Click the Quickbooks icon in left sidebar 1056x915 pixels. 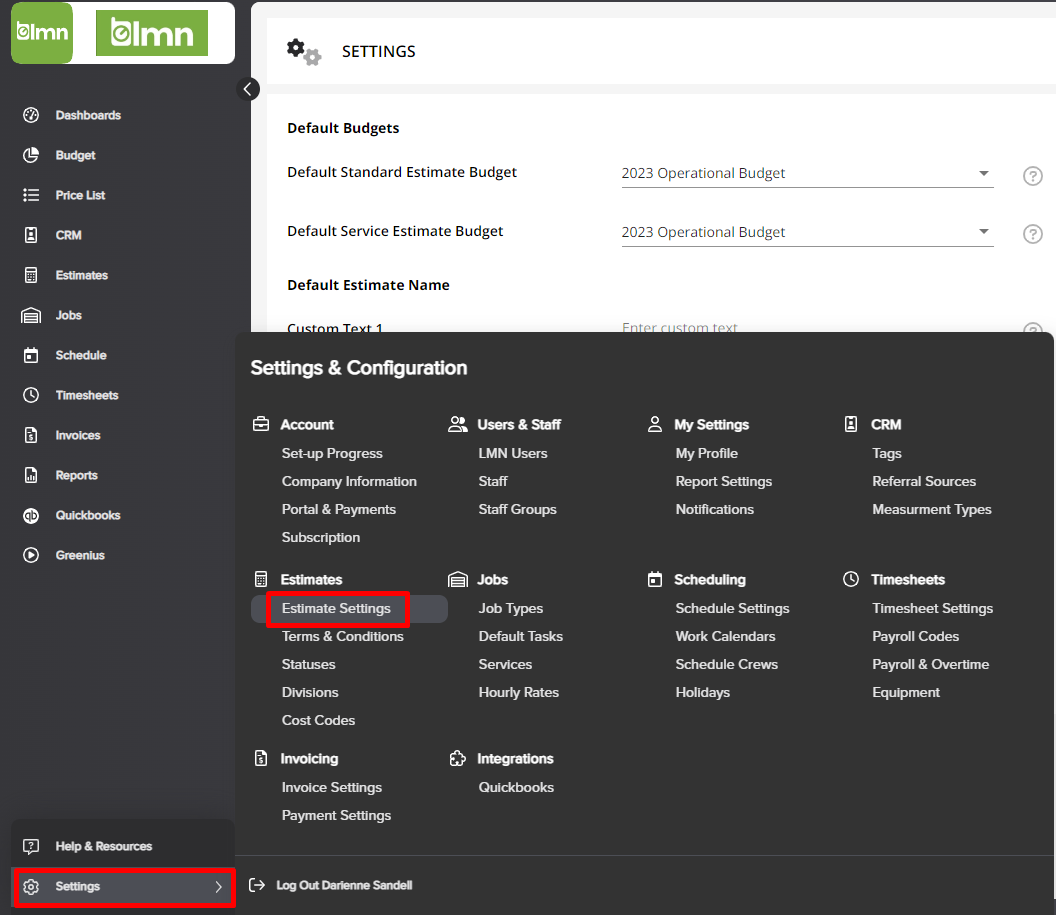(31, 515)
